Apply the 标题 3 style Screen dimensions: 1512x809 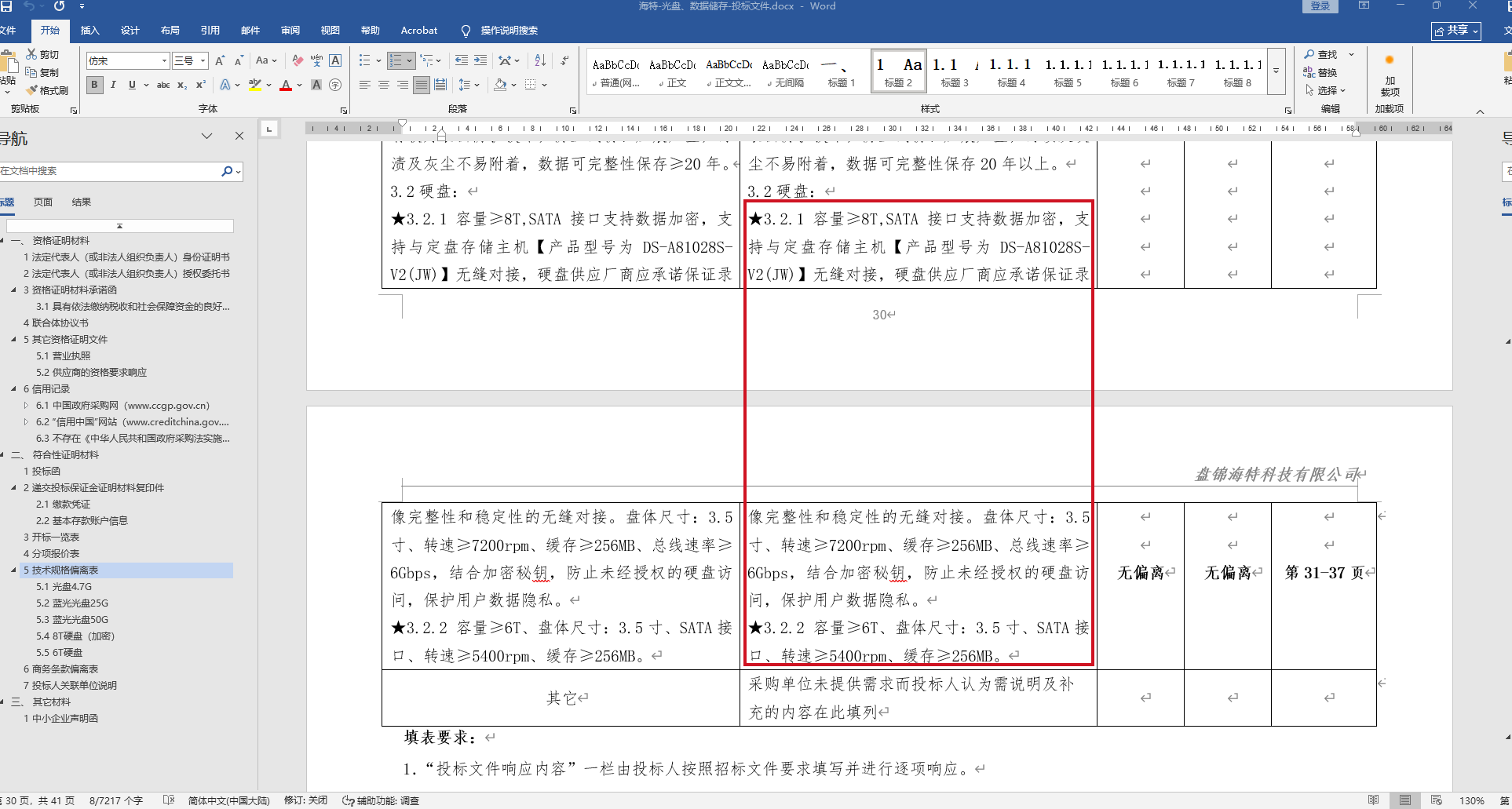pos(955,71)
